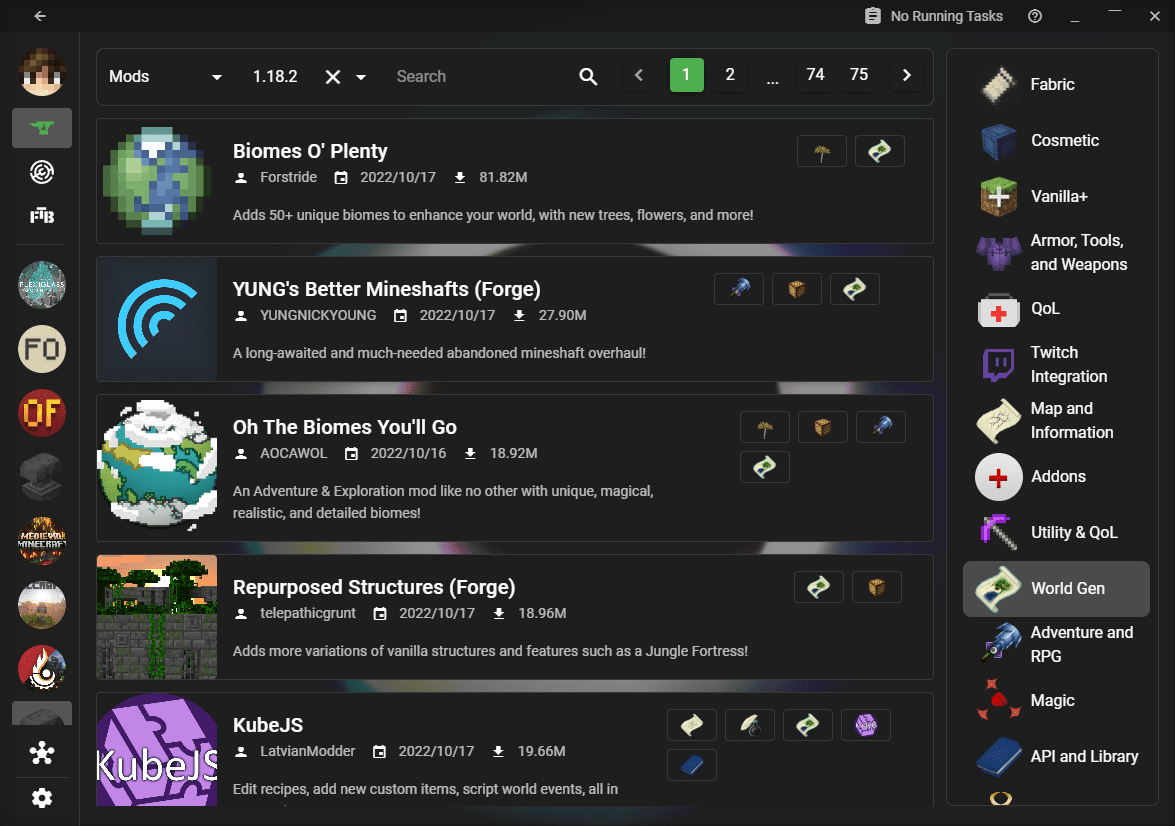This screenshot has width=1175, height=826.
Task: Toggle the World Gen category filter
Action: [x=1056, y=589]
